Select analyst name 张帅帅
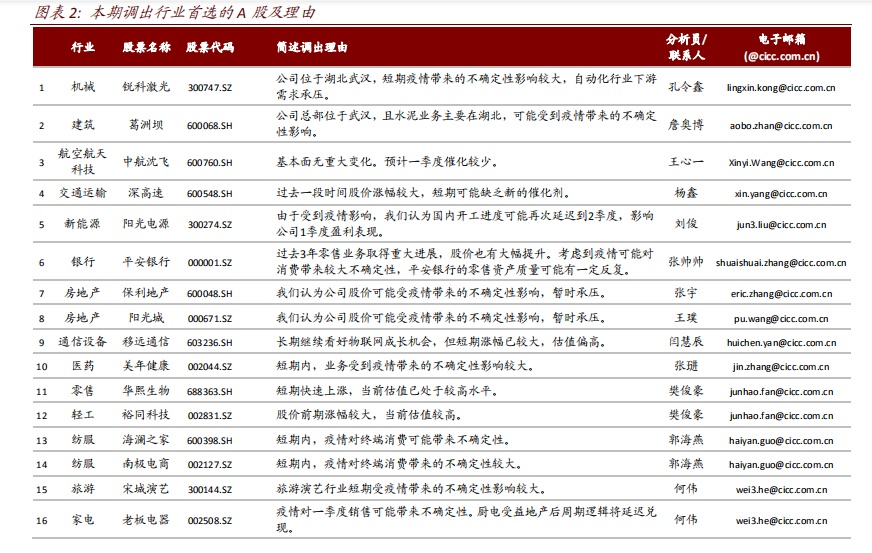The width and height of the screenshot is (872, 553). click(x=686, y=261)
